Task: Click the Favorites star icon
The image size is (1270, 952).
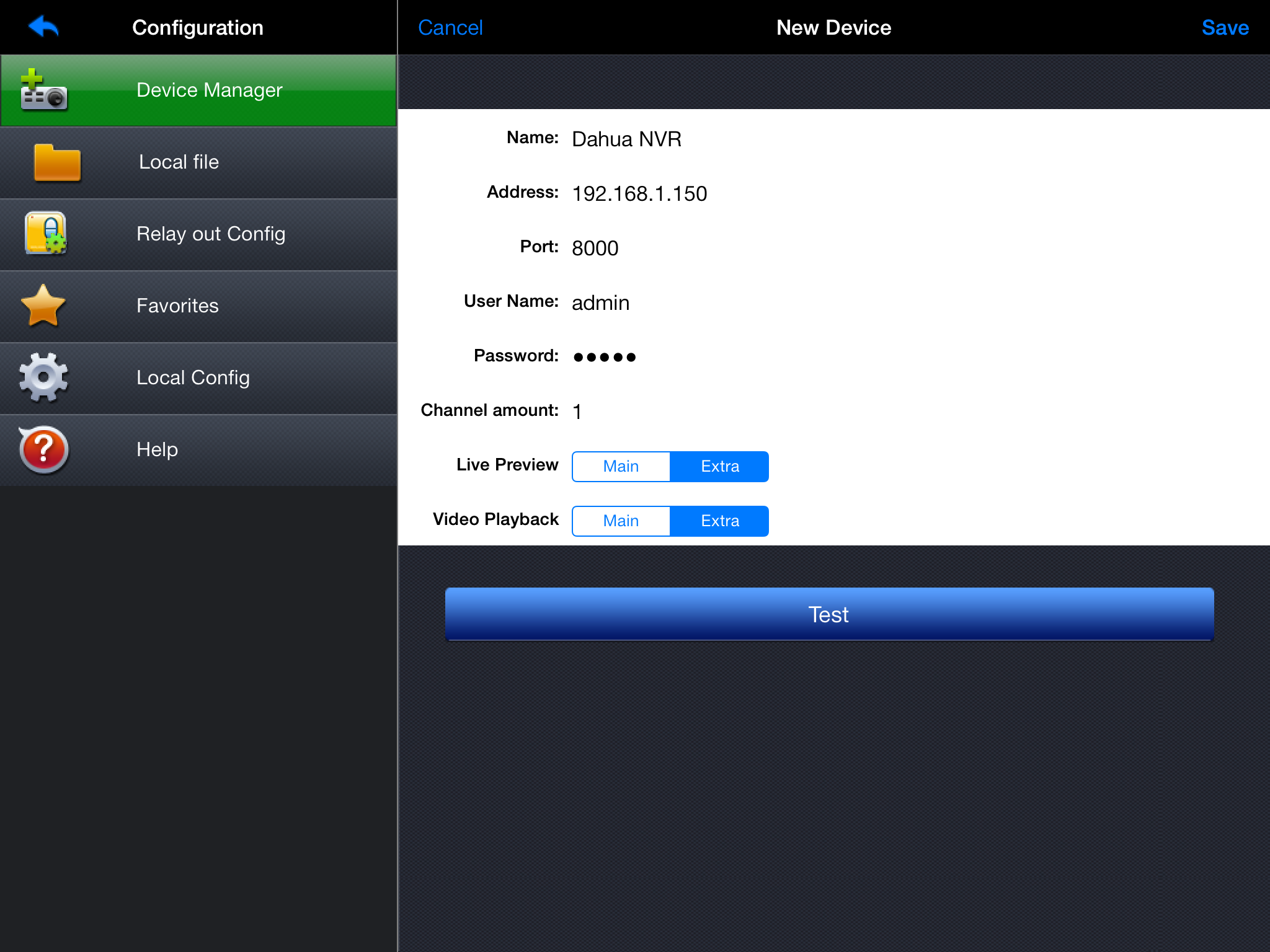Action: tap(43, 306)
